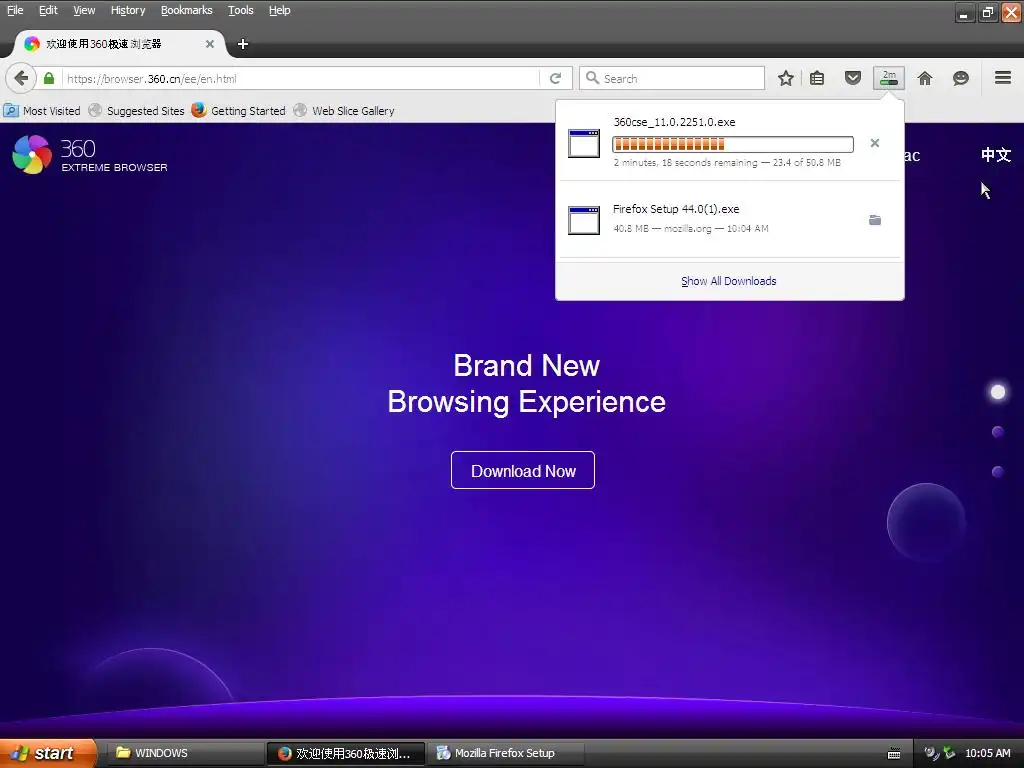Open the History menu
This screenshot has height=768, width=1024.
pyautogui.click(x=128, y=10)
